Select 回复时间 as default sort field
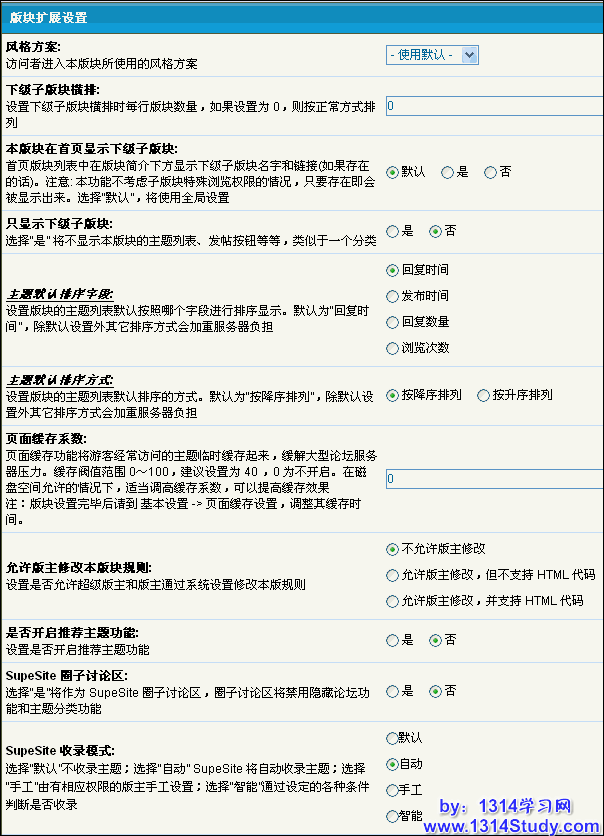Screen dimensions: 604x836 click(393, 270)
